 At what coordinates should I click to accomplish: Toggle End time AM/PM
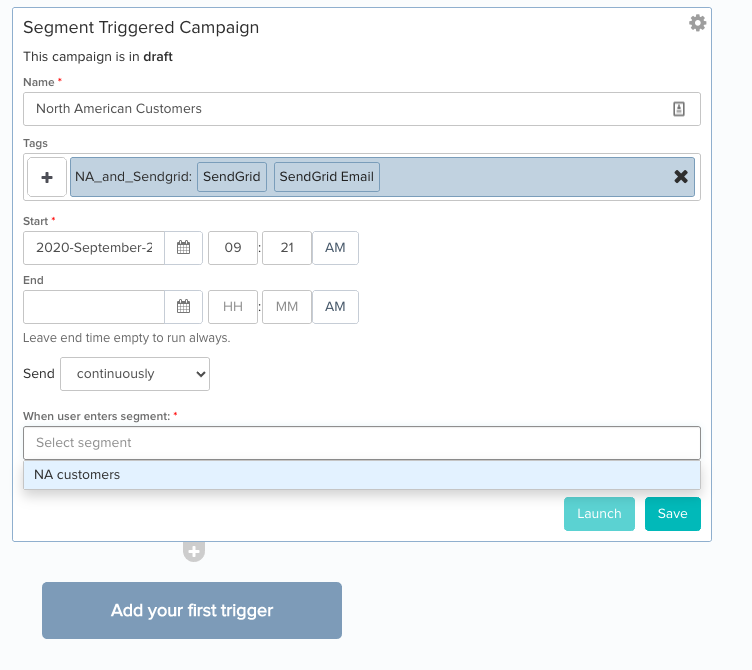point(335,306)
